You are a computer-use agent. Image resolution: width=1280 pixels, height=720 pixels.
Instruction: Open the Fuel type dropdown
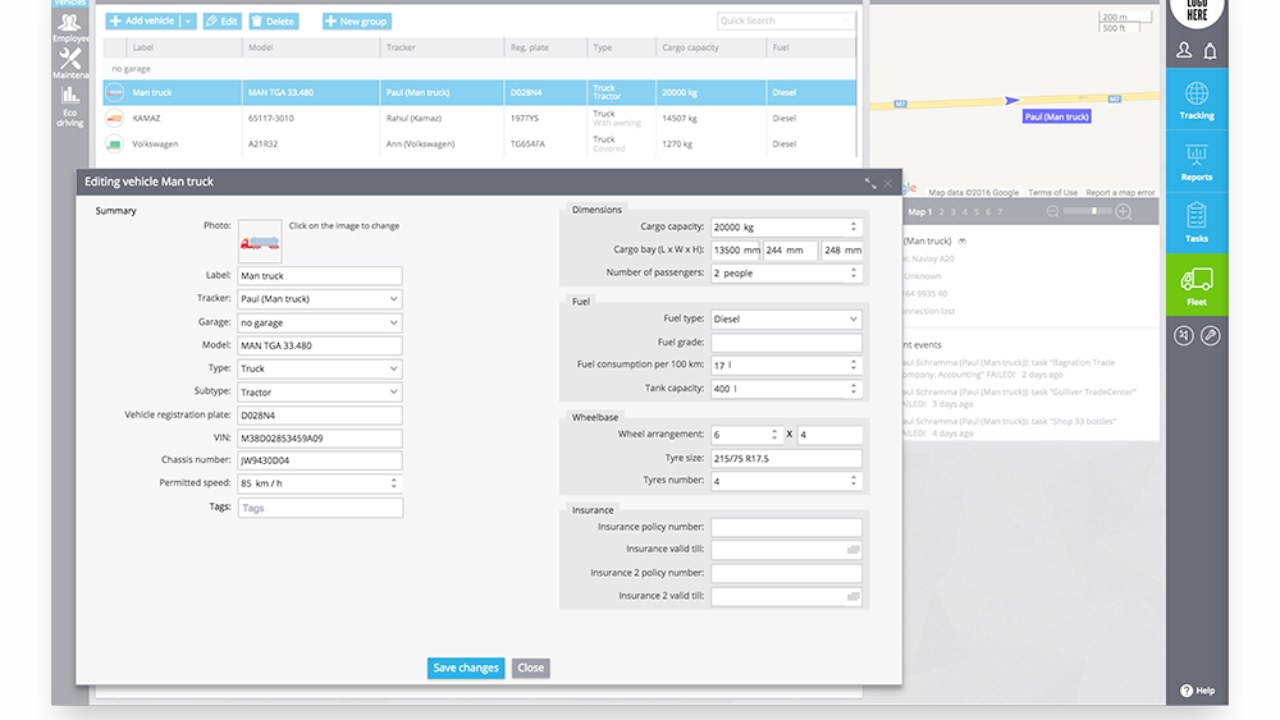853,319
